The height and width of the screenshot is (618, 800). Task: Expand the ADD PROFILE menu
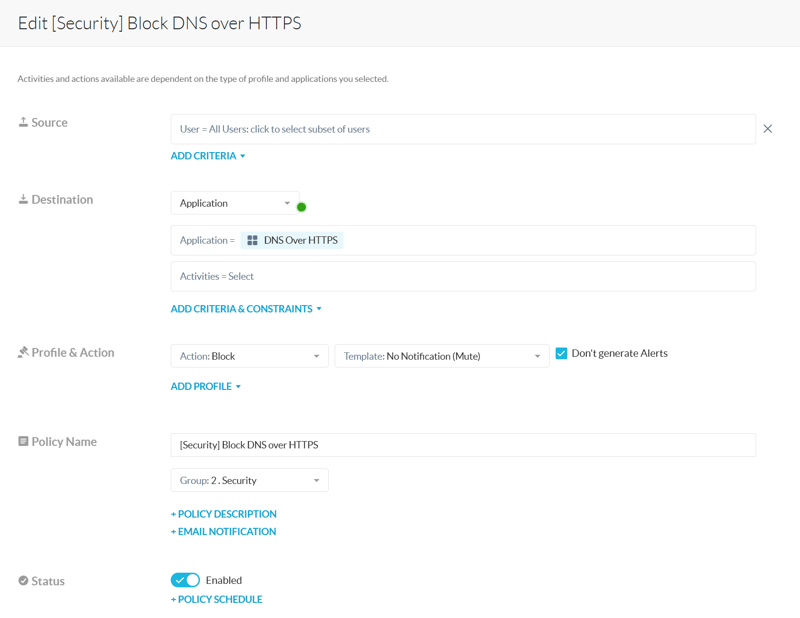tap(205, 386)
